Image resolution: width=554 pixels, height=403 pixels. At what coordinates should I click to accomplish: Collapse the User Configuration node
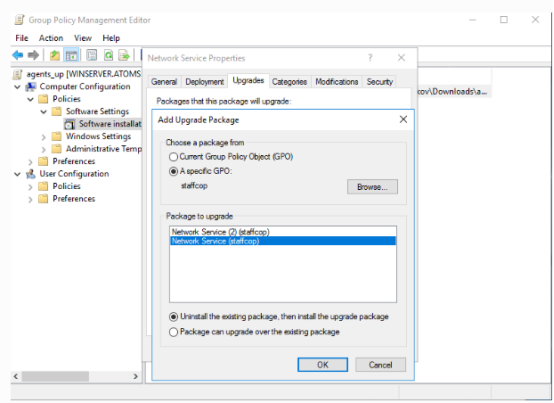(17, 174)
